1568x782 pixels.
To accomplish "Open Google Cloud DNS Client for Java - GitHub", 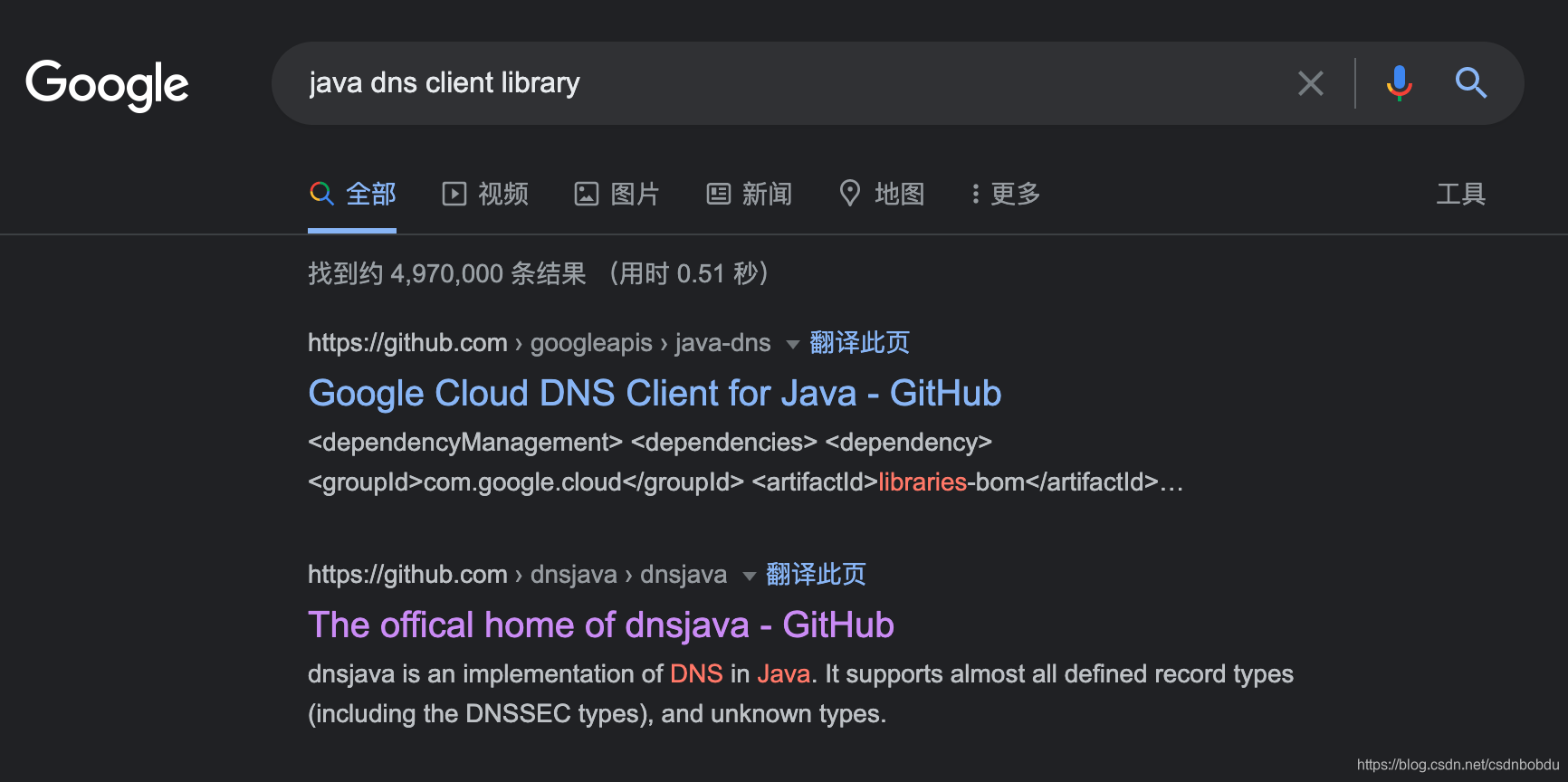I will (x=655, y=393).
